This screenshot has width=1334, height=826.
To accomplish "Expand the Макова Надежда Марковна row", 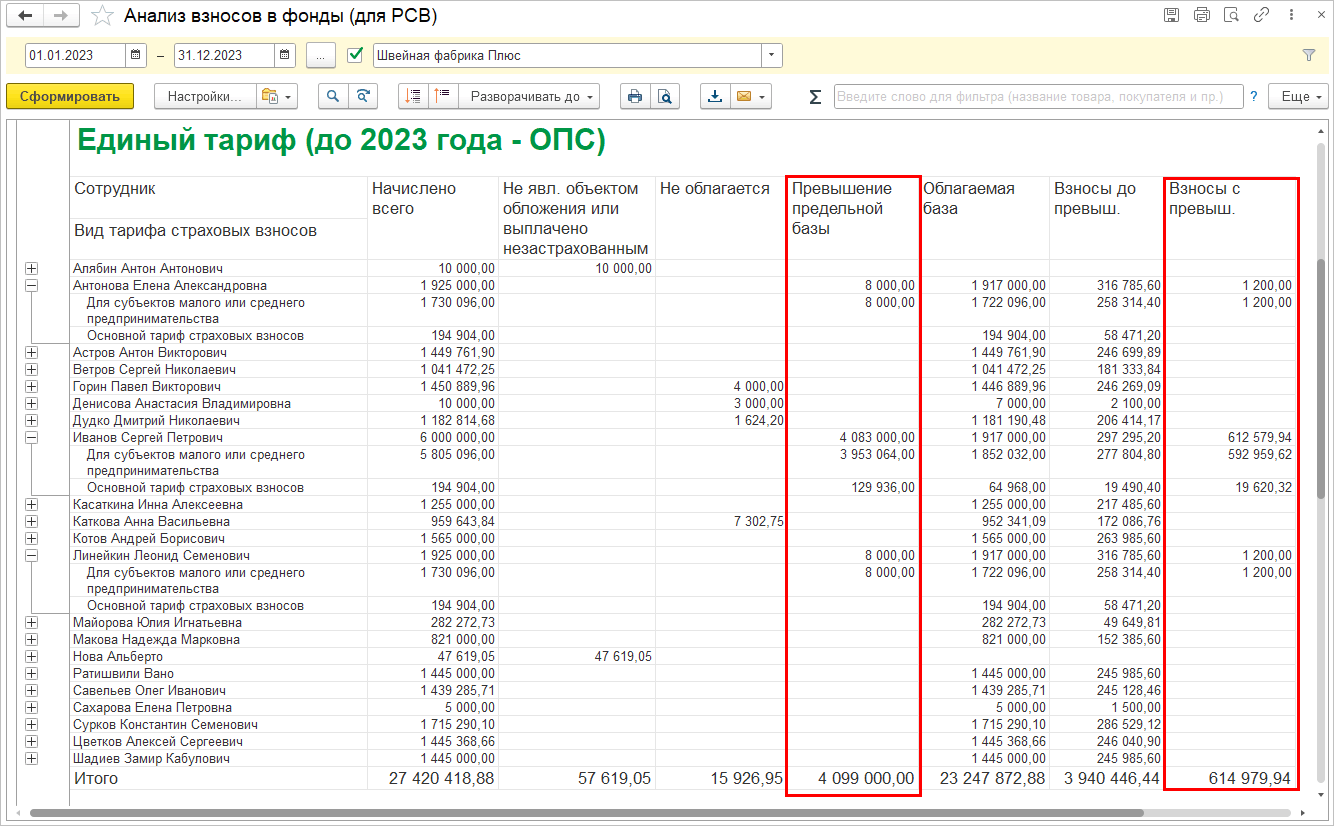I will (31, 640).
